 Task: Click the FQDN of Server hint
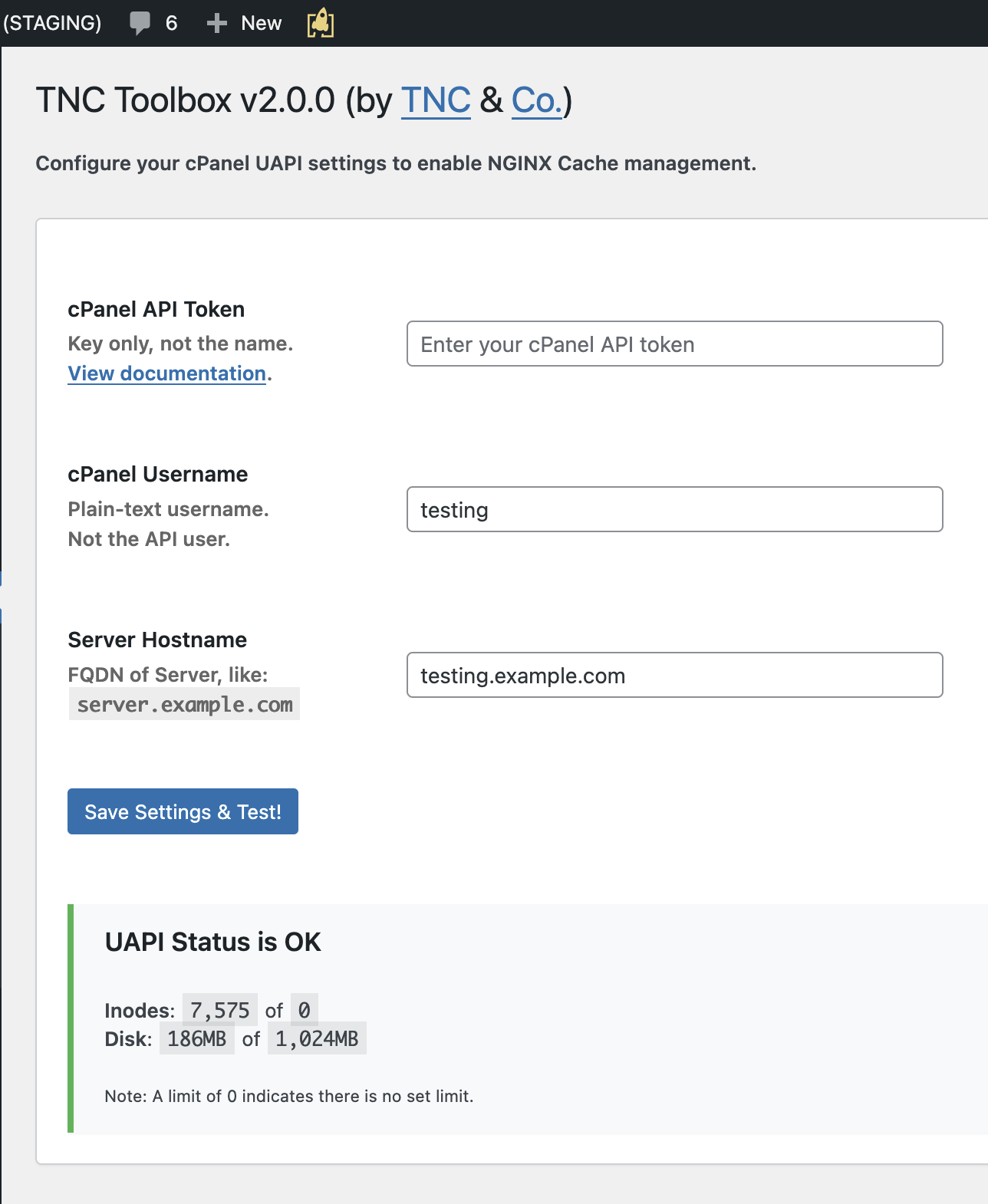click(x=168, y=675)
